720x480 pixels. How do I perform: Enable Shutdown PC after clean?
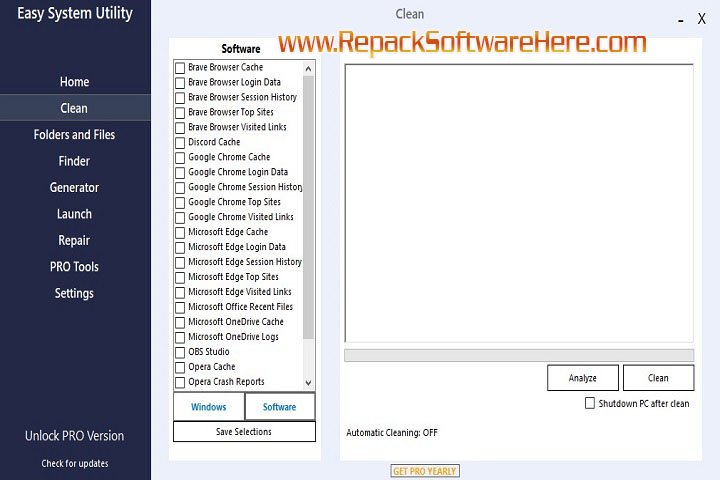pyautogui.click(x=590, y=403)
